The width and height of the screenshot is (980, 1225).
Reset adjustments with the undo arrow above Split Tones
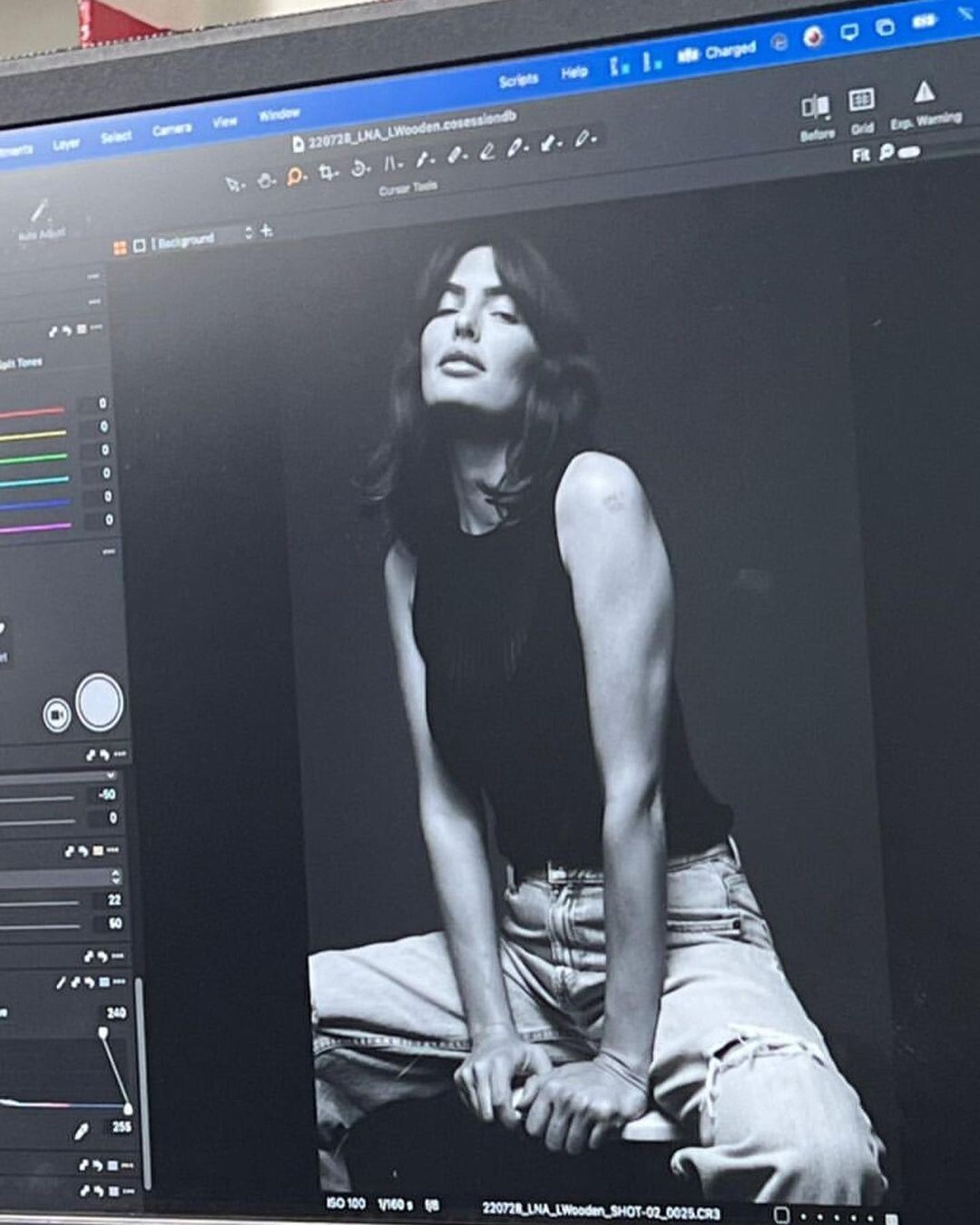[x=65, y=330]
